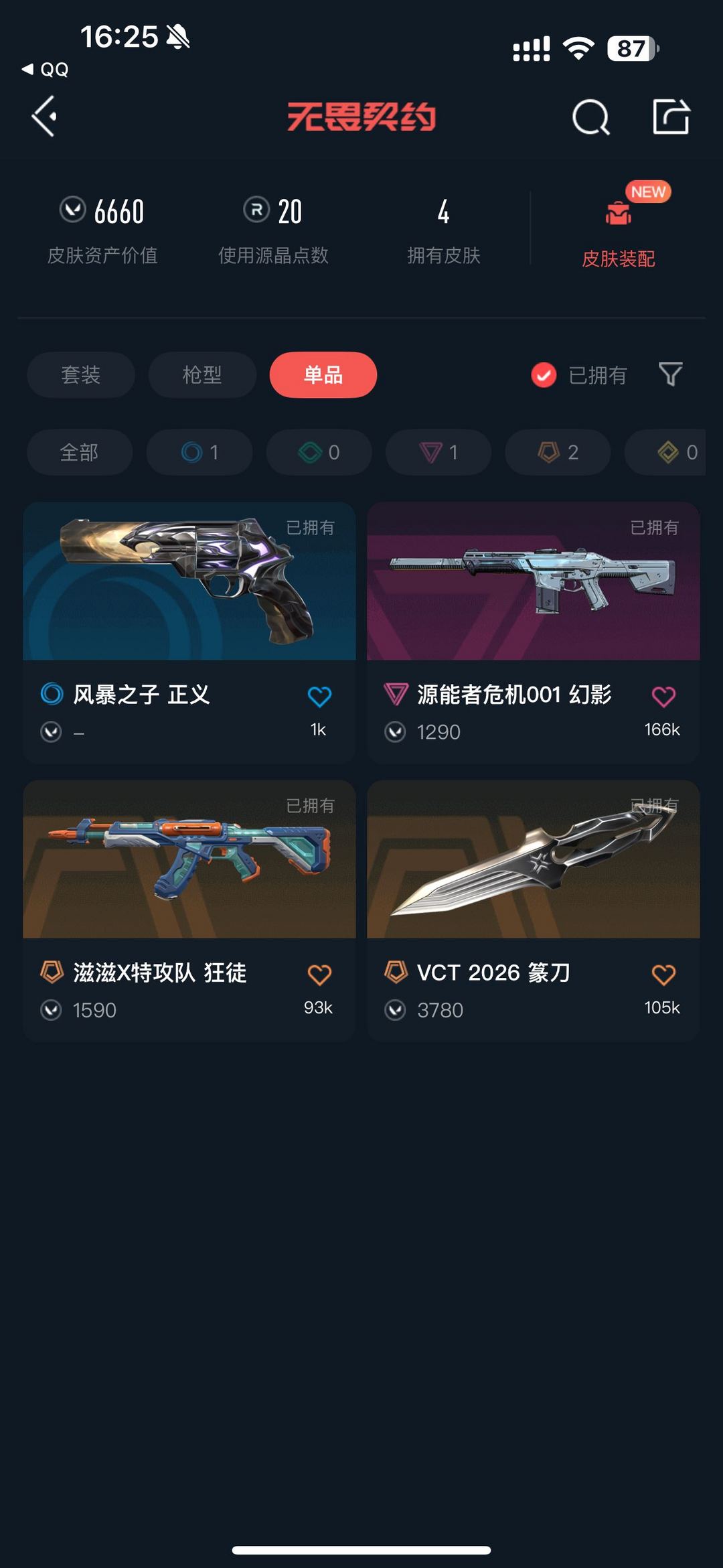This screenshot has height=1568, width=723.
Task: Open the search magnifier icon
Action: pyautogui.click(x=591, y=118)
